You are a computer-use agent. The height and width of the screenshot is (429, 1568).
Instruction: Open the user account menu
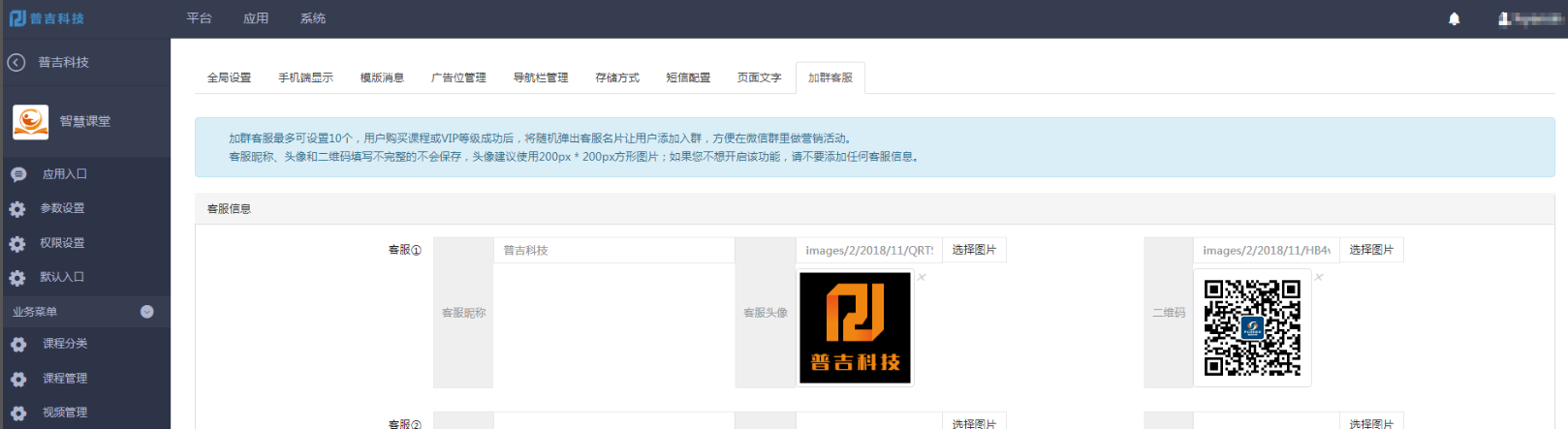pyautogui.click(x=1530, y=18)
